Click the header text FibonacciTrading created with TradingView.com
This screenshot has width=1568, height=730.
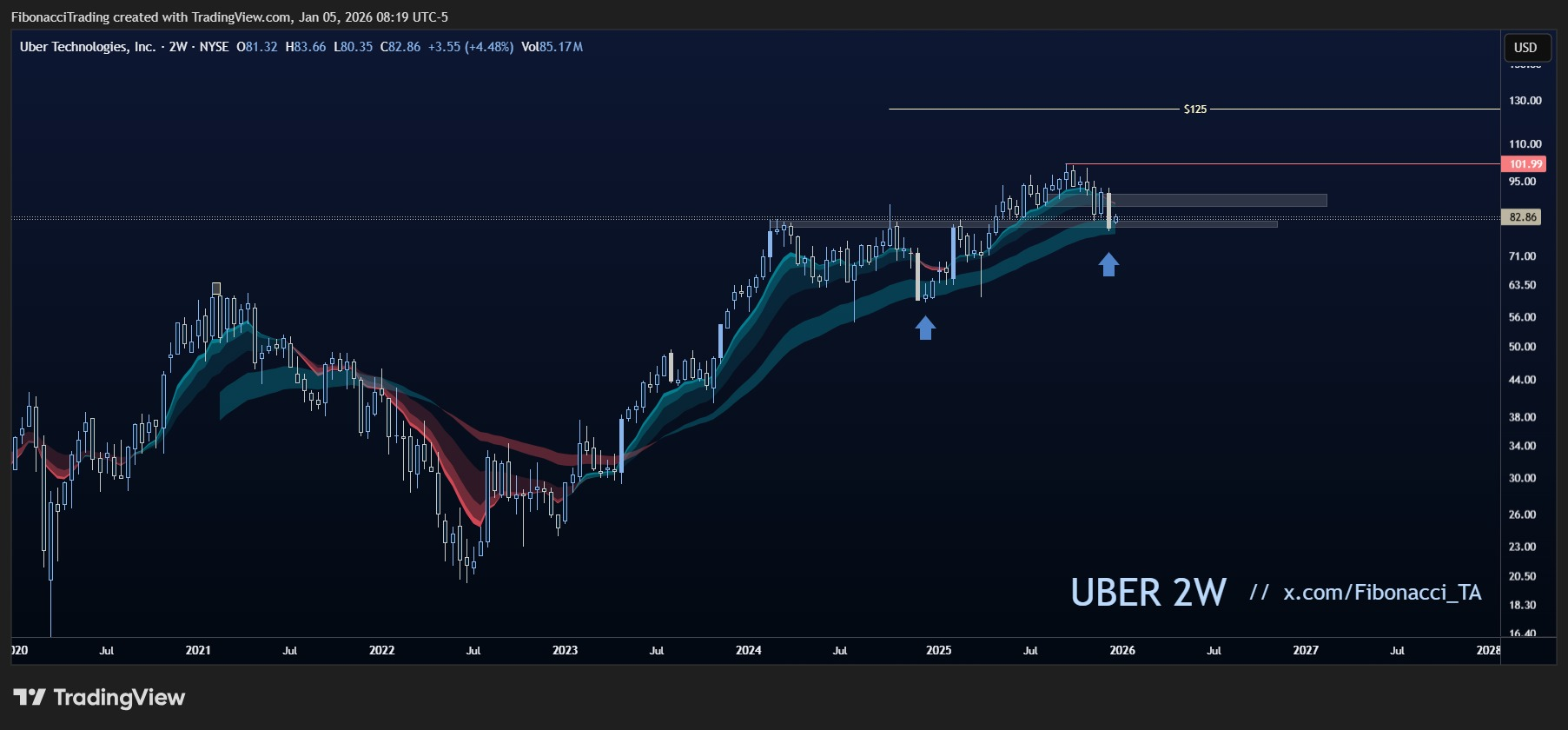tap(151, 17)
